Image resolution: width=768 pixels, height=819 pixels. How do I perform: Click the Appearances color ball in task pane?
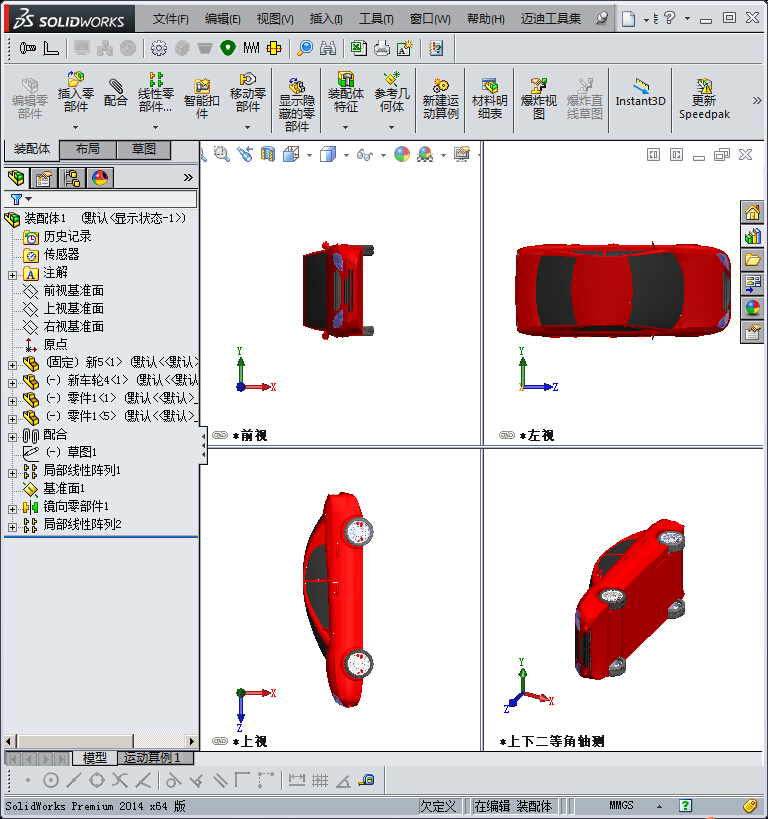[752, 308]
